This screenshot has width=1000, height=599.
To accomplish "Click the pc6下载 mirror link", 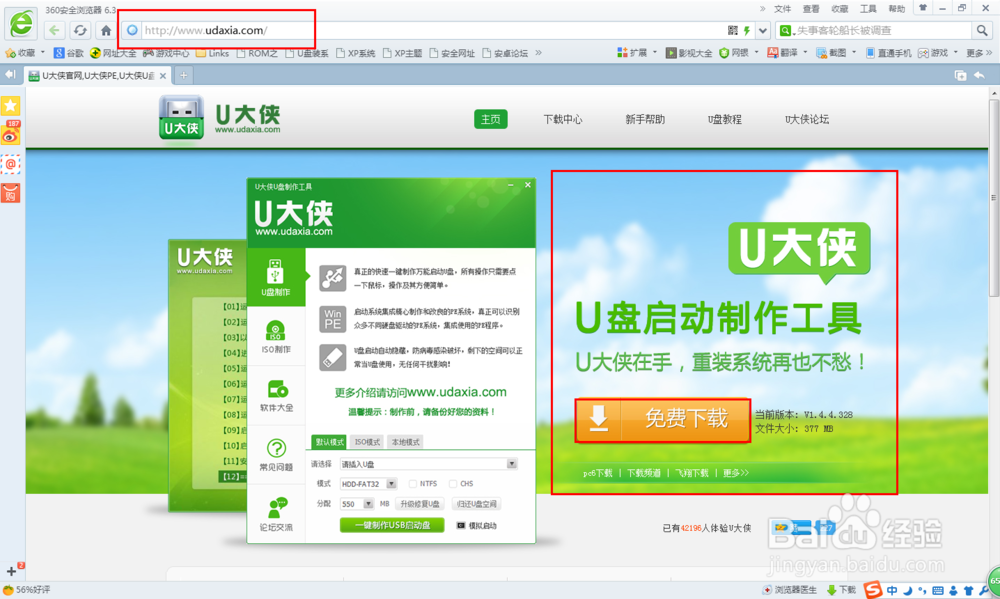I will click(598, 473).
